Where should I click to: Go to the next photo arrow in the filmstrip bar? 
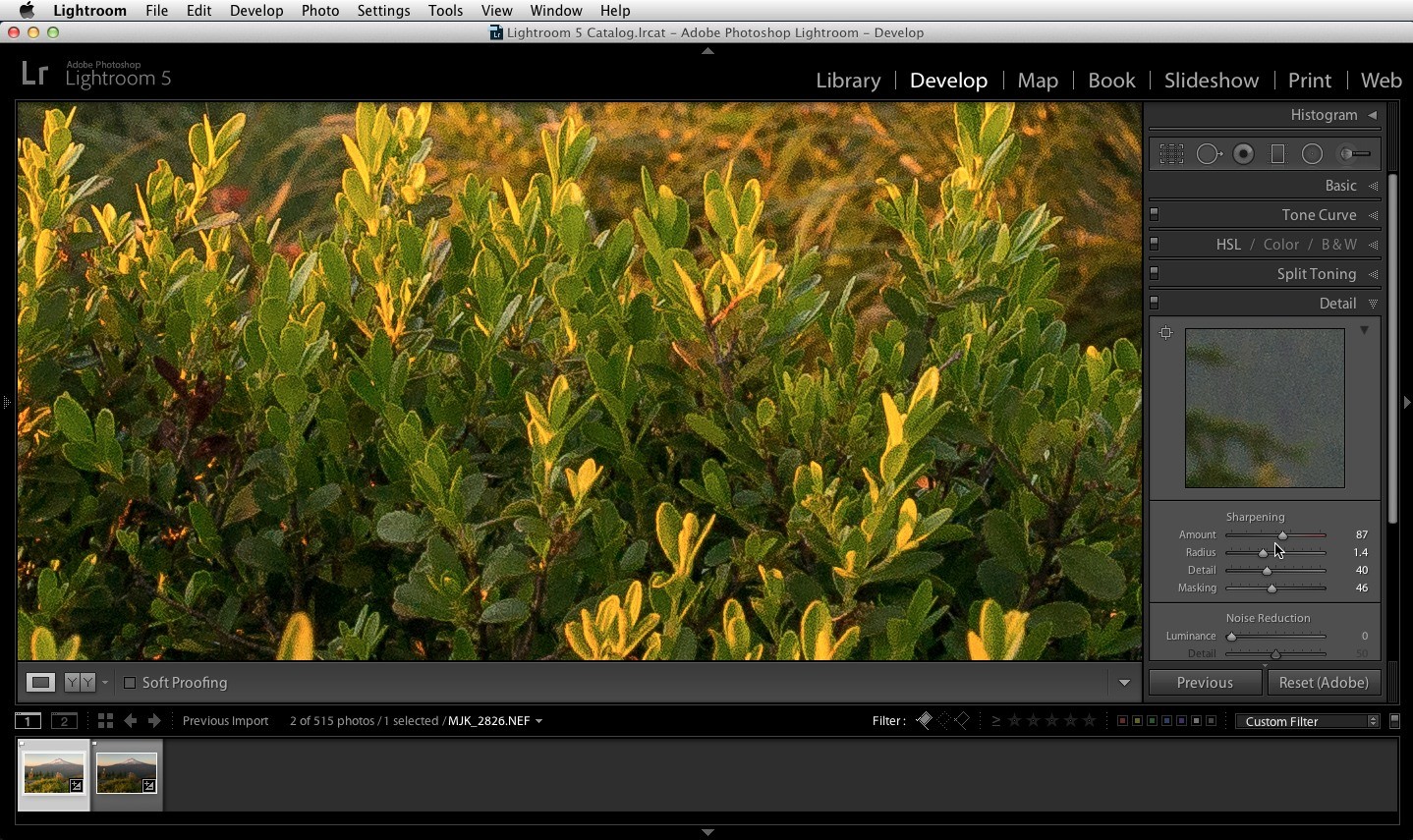point(154,721)
